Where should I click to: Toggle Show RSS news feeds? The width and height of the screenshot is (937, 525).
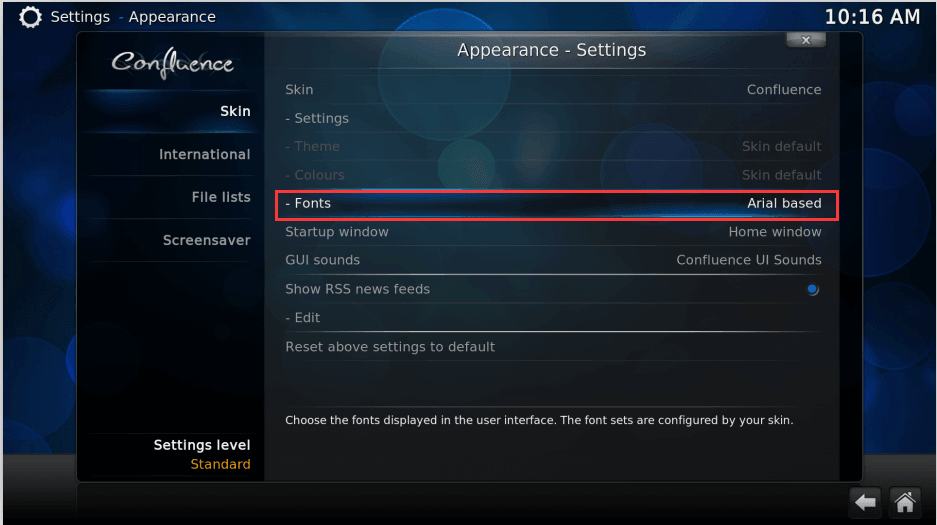click(552, 289)
